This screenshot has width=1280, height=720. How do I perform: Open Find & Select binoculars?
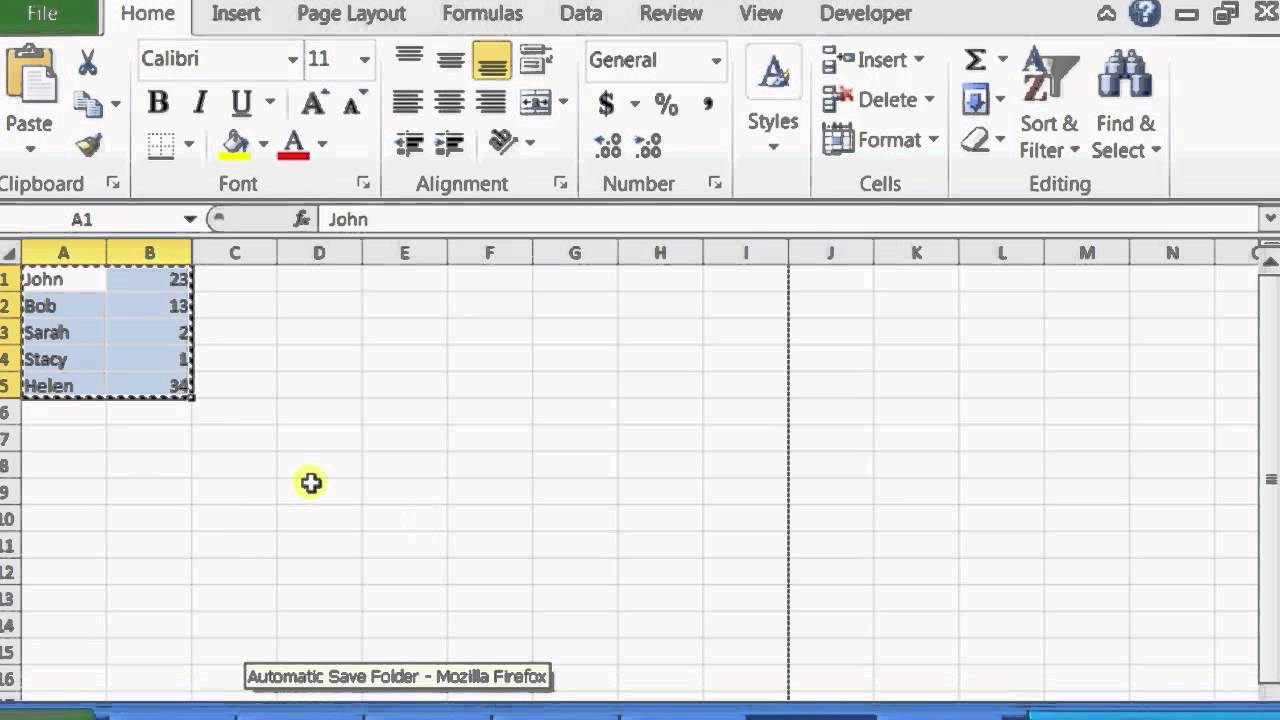coord(1126,104)
